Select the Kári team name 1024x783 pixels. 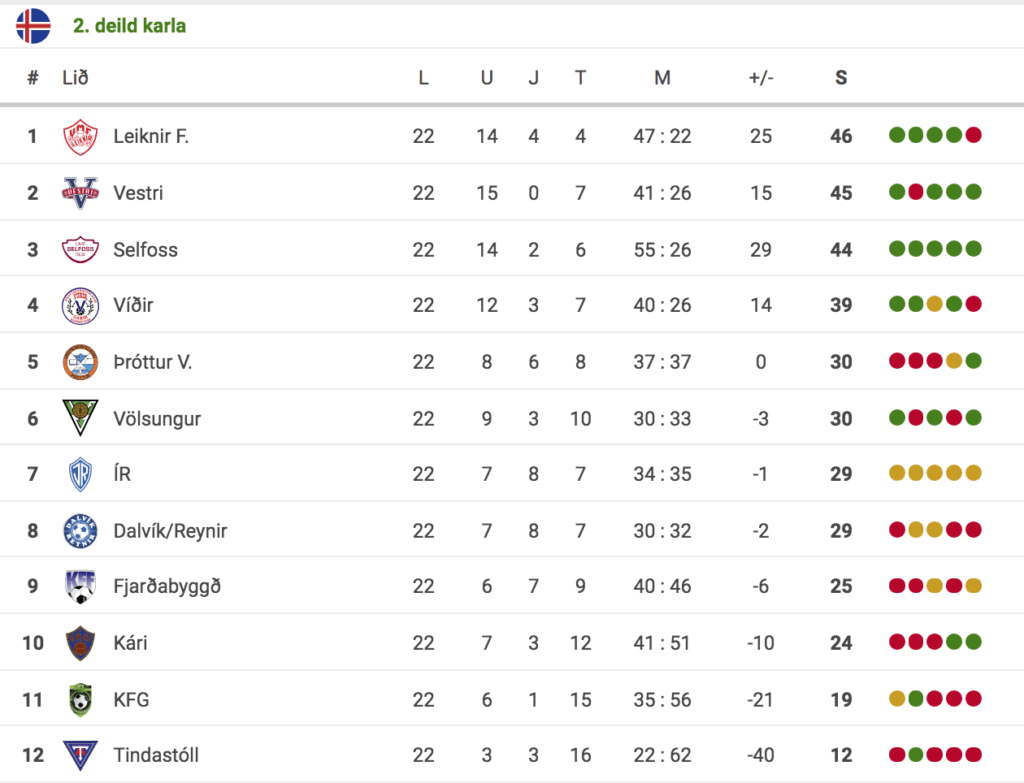pos(130,643)
